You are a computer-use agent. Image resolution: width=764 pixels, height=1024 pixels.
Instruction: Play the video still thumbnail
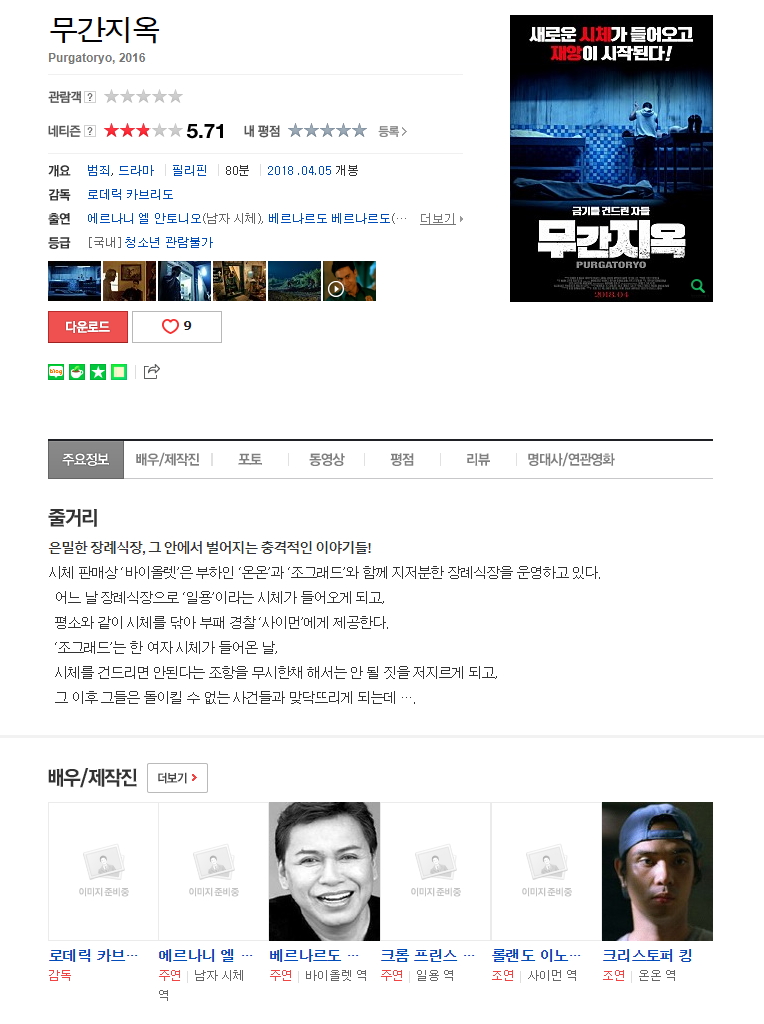coord(349,281)
